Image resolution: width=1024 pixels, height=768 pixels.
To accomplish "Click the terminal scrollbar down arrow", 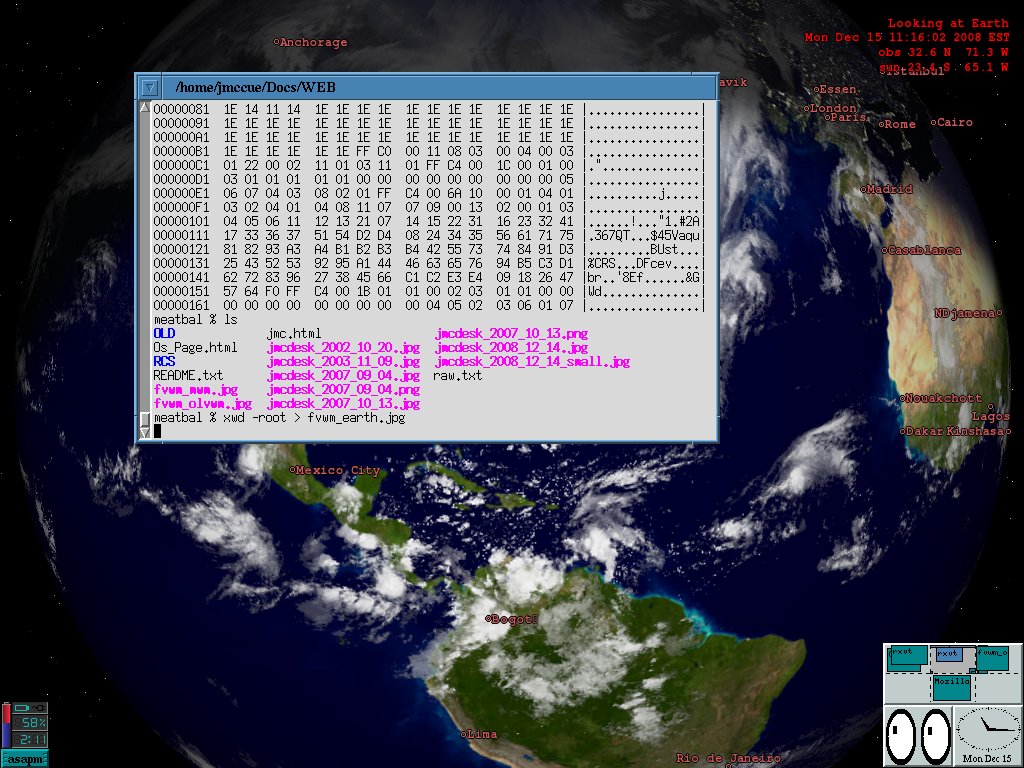I will point(145,432).
